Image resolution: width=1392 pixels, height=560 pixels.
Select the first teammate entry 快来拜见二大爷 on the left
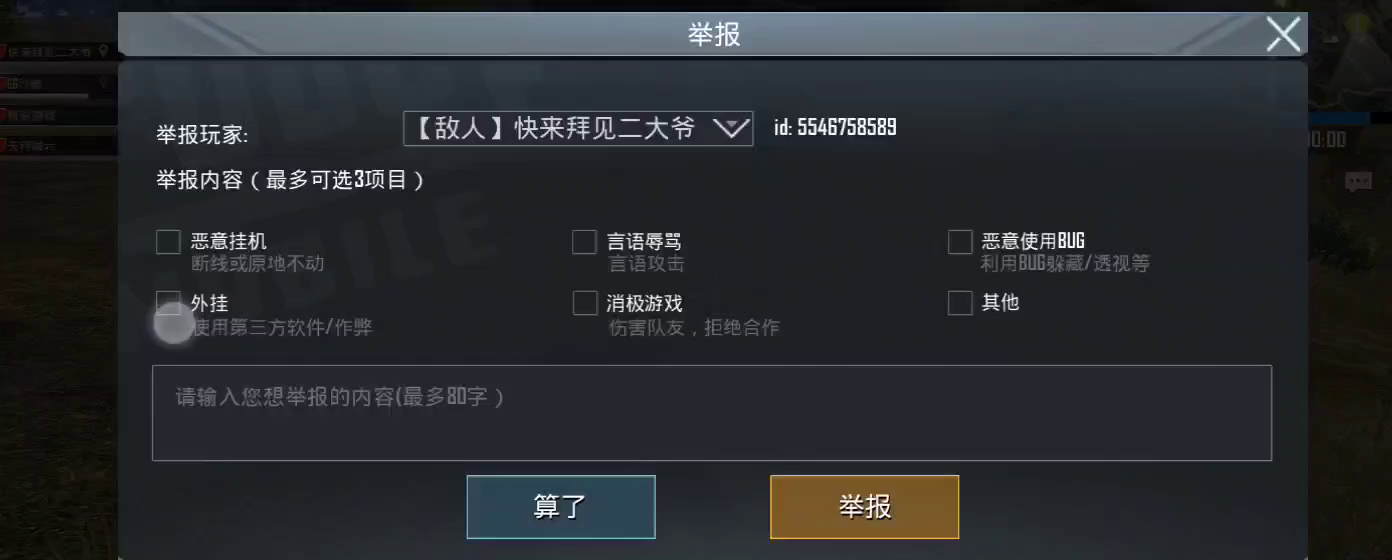(50, 51)
